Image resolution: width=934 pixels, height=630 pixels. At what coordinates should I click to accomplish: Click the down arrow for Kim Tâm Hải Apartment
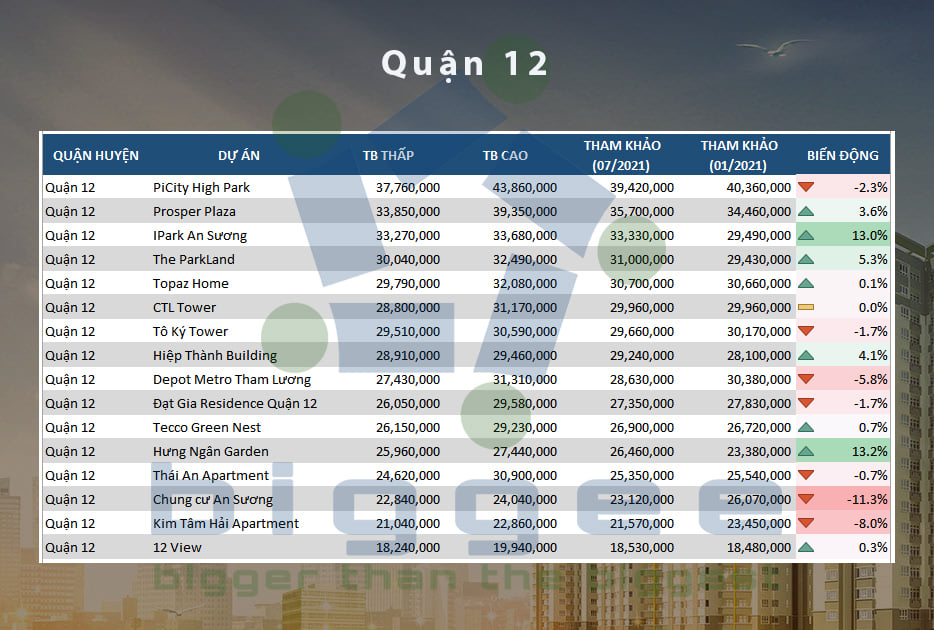click(x=806, y=523)
